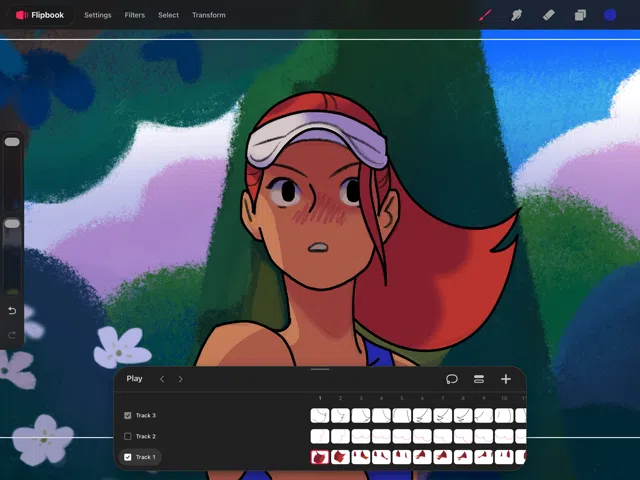Jump to frame number 7 marker

click(x=442, y=398)
